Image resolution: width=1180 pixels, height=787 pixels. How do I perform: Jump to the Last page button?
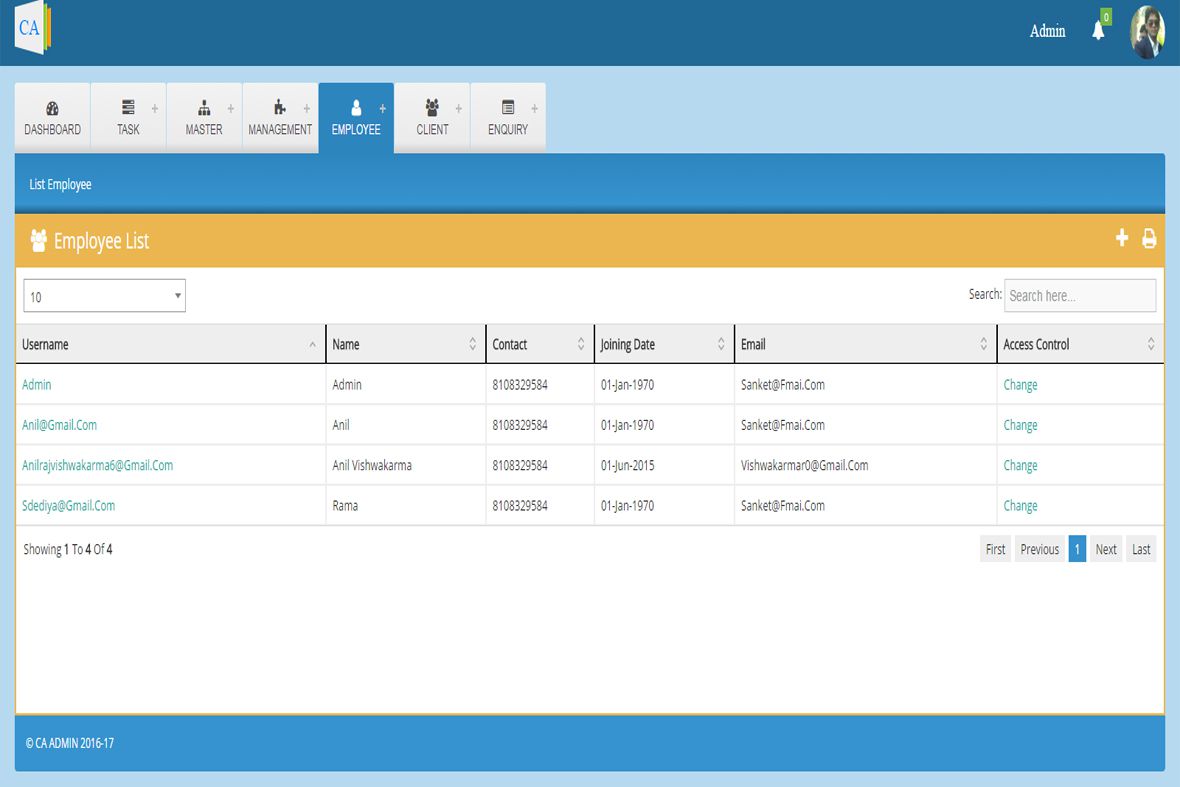click(1141, 549)
